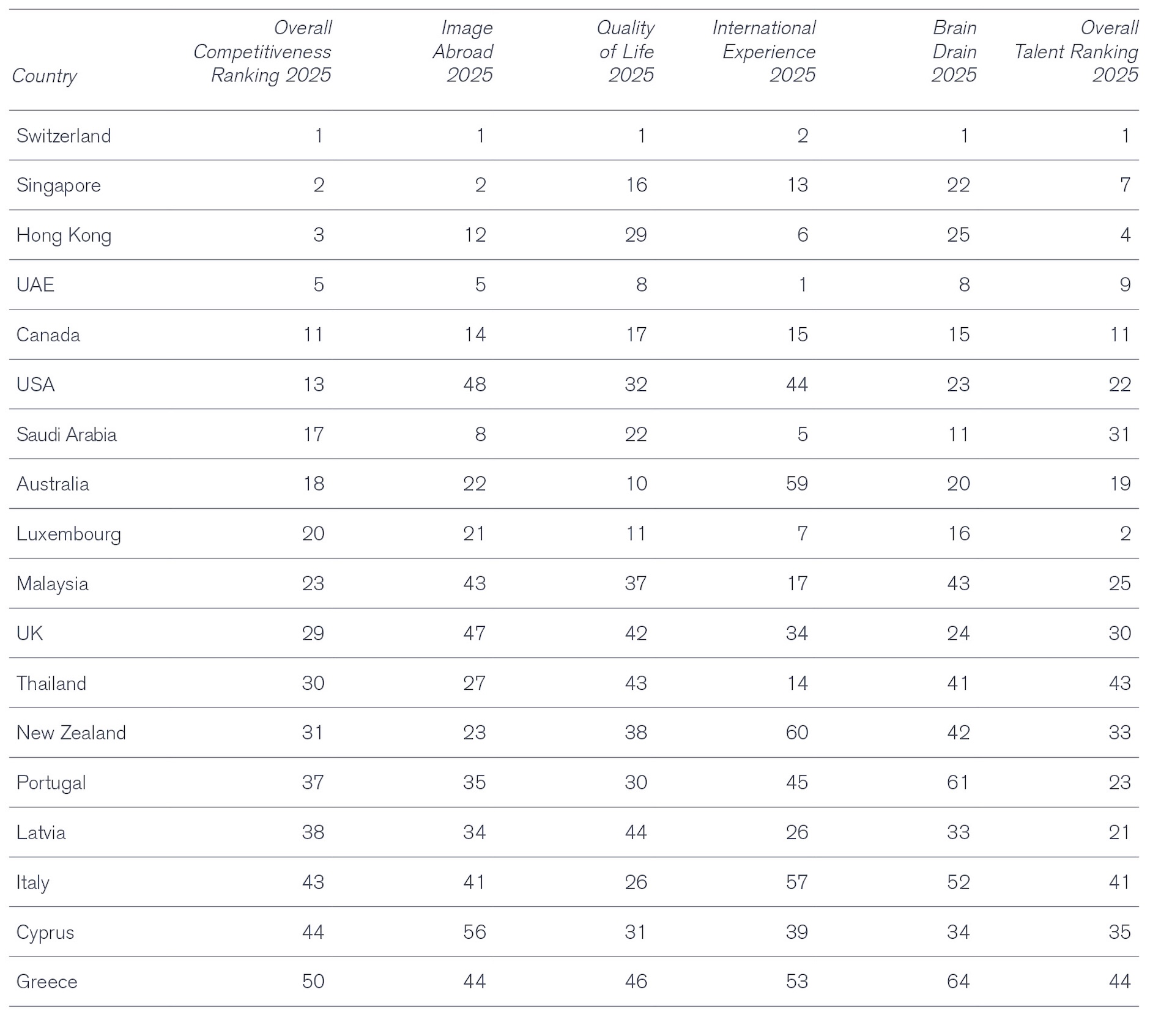This screenshot has height=1036, width=1150.
Task: Select the Greece country name
Action: pyautogui.click(x=47, y=982)
